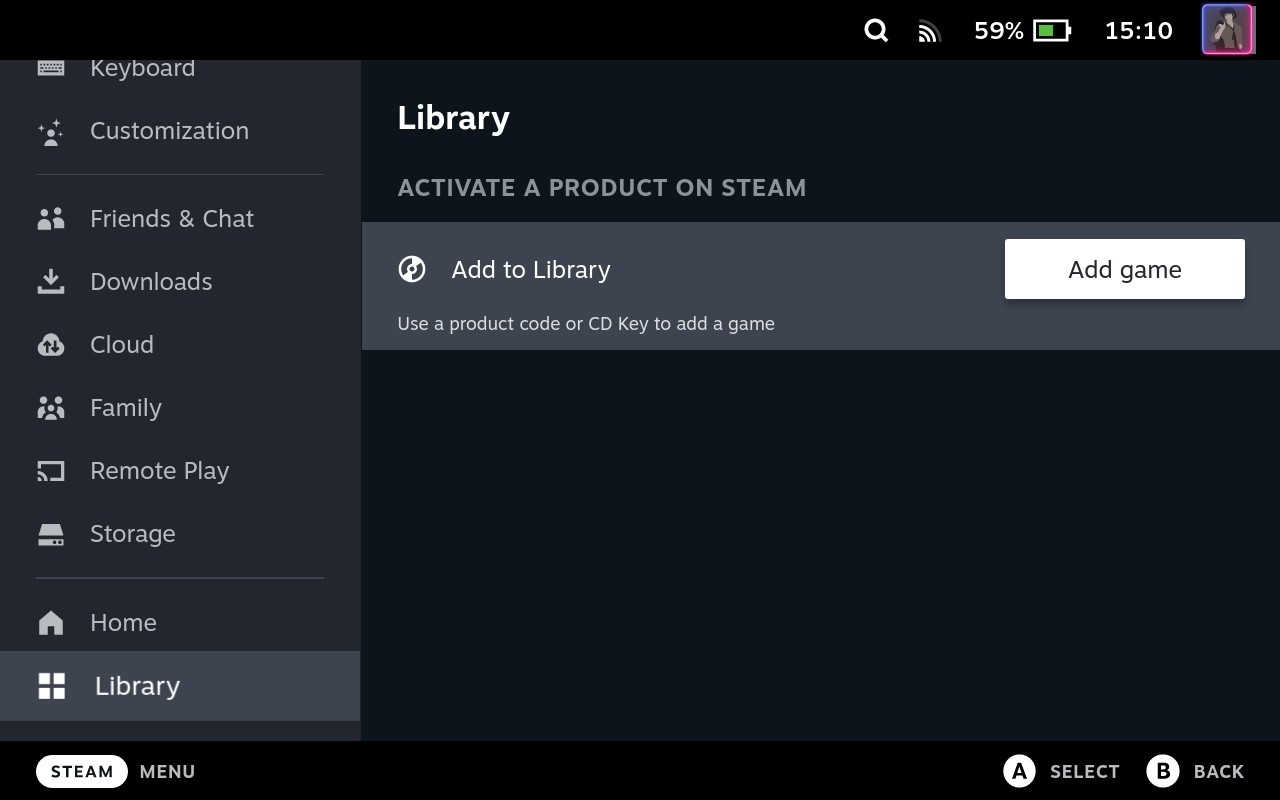The width and height of the screenshot is (1280, 800).
Task: Select the Keyboard icon in sidebar
Action: tap(51, 67)
